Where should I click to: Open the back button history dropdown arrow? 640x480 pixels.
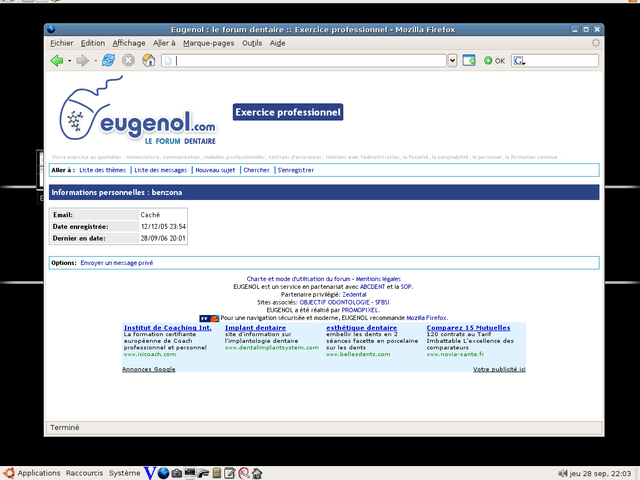(x=69, y=61)
